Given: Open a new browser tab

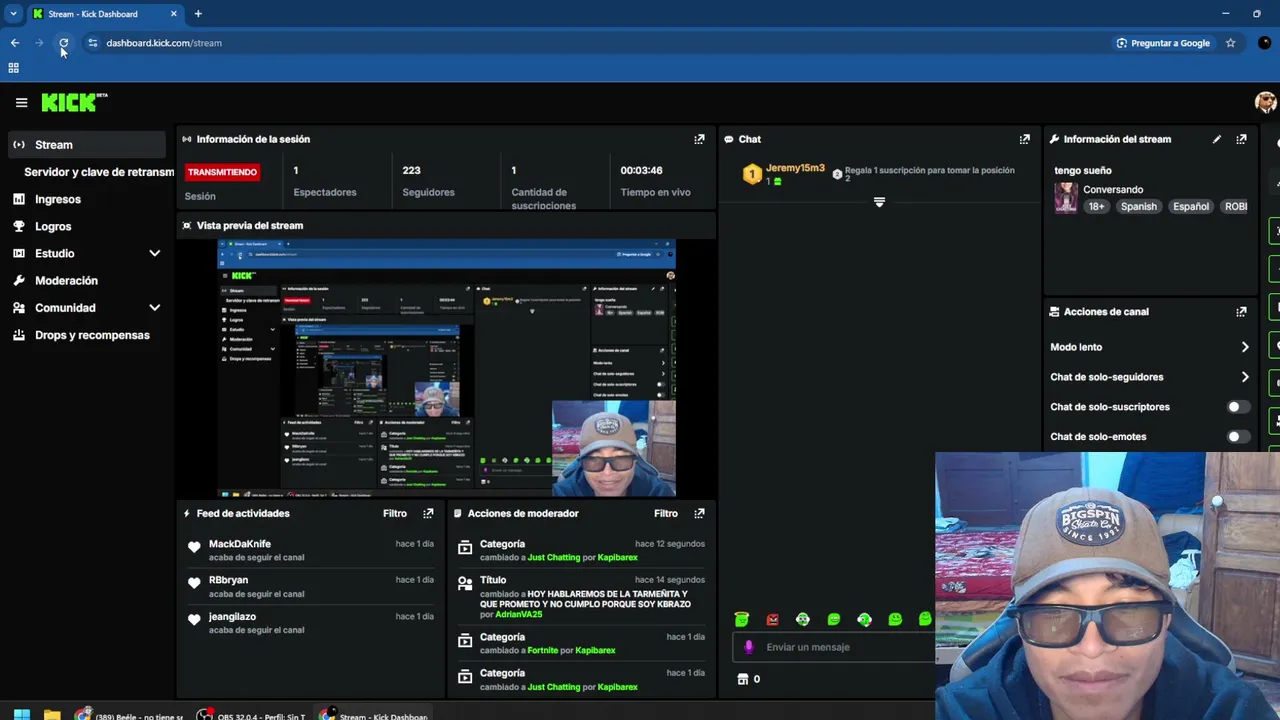Looking at the screenshot, I should pyautogui.click(x=198, y=14).
